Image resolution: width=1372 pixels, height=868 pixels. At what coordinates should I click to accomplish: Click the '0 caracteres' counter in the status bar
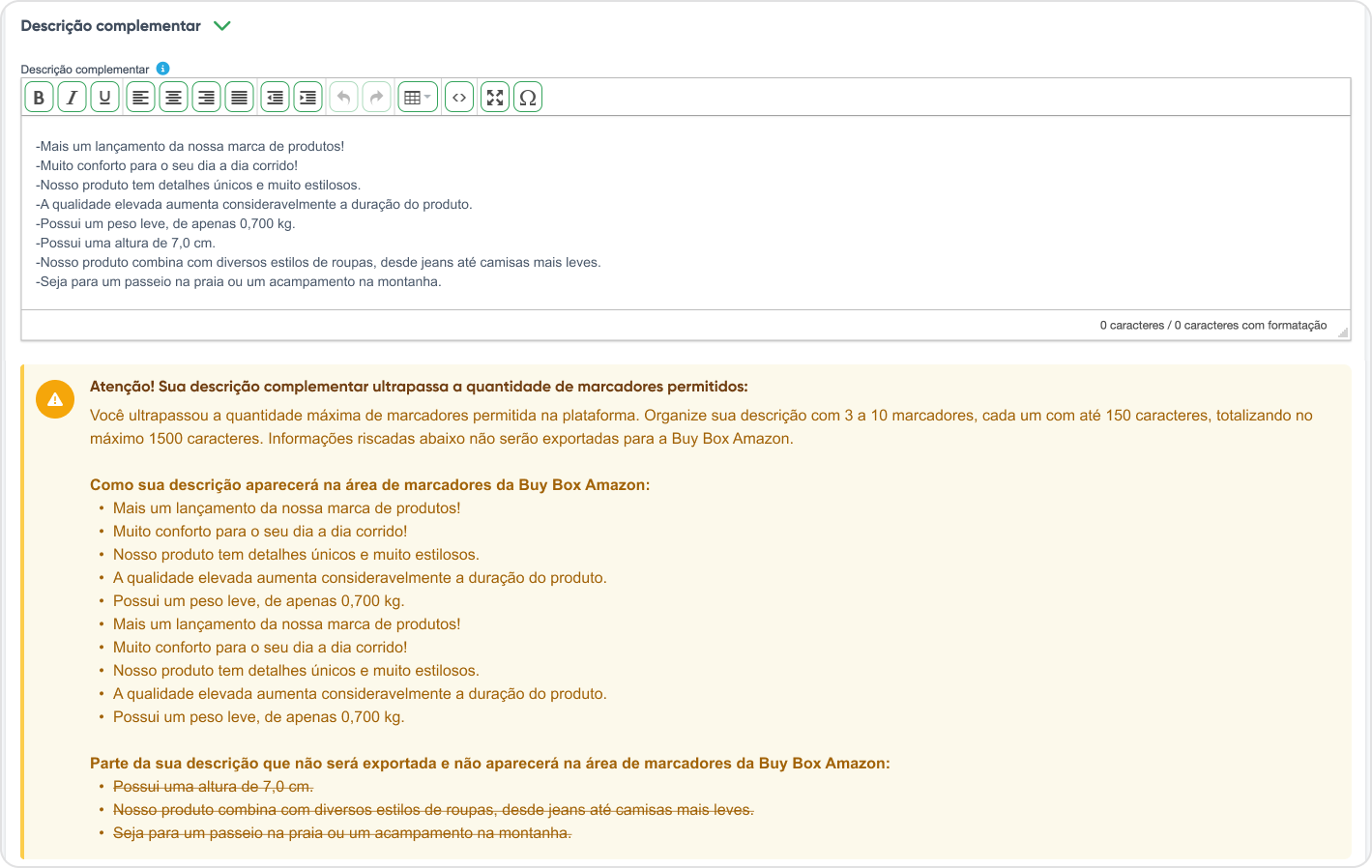click(1213, 326)
